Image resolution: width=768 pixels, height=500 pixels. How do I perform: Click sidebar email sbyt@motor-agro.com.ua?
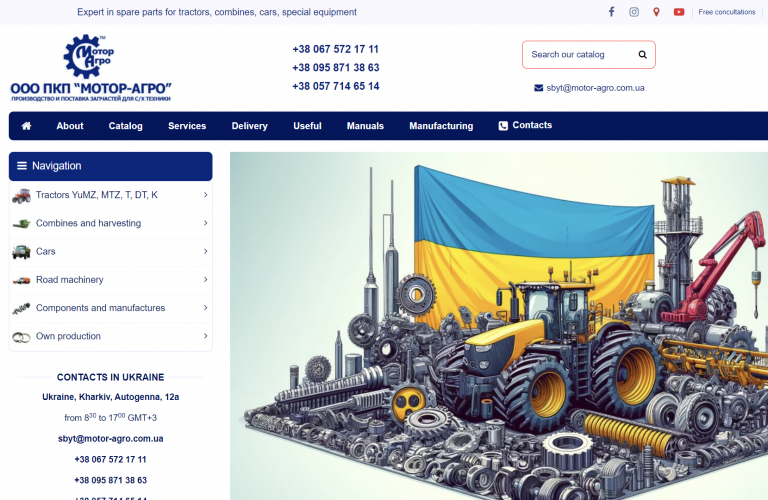point(111,439)
